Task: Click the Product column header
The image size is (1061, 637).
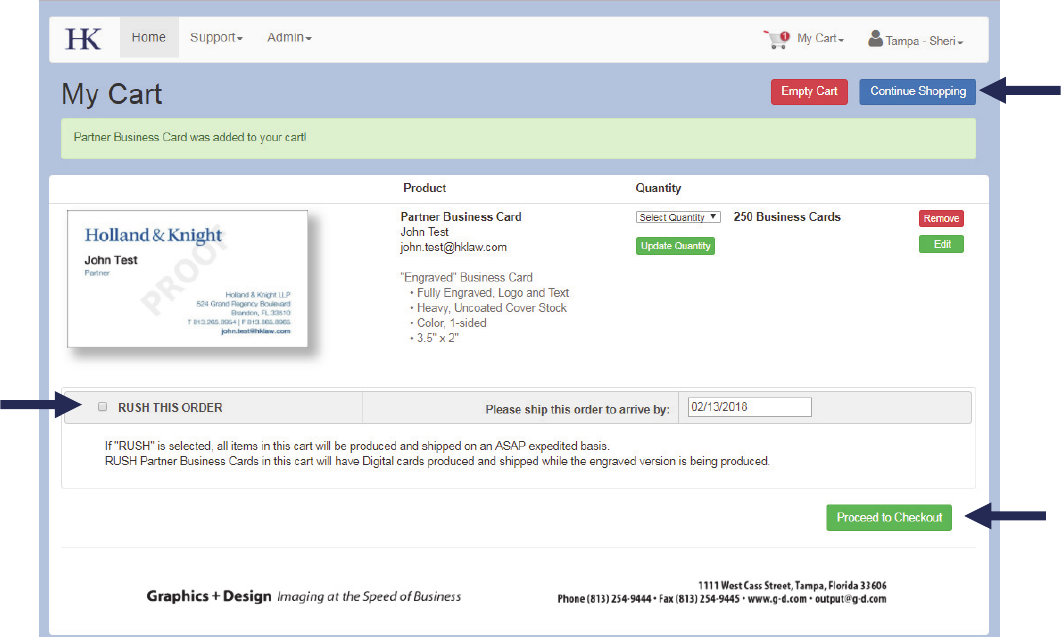Action: point(424,188)
